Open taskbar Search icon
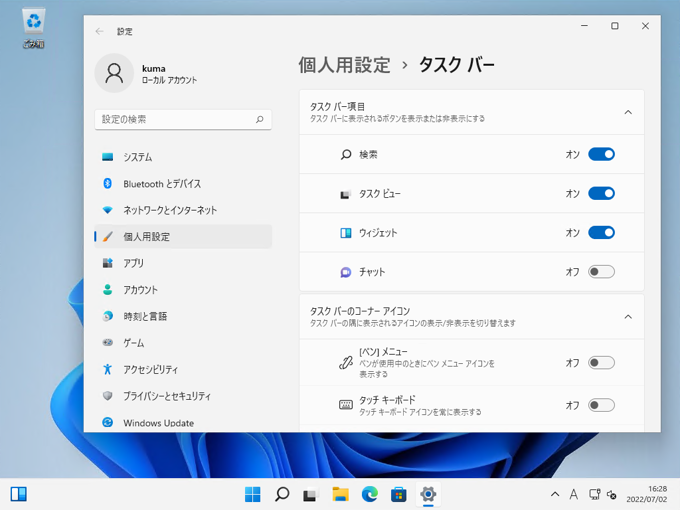680x510 pixels. pos(282,494)
